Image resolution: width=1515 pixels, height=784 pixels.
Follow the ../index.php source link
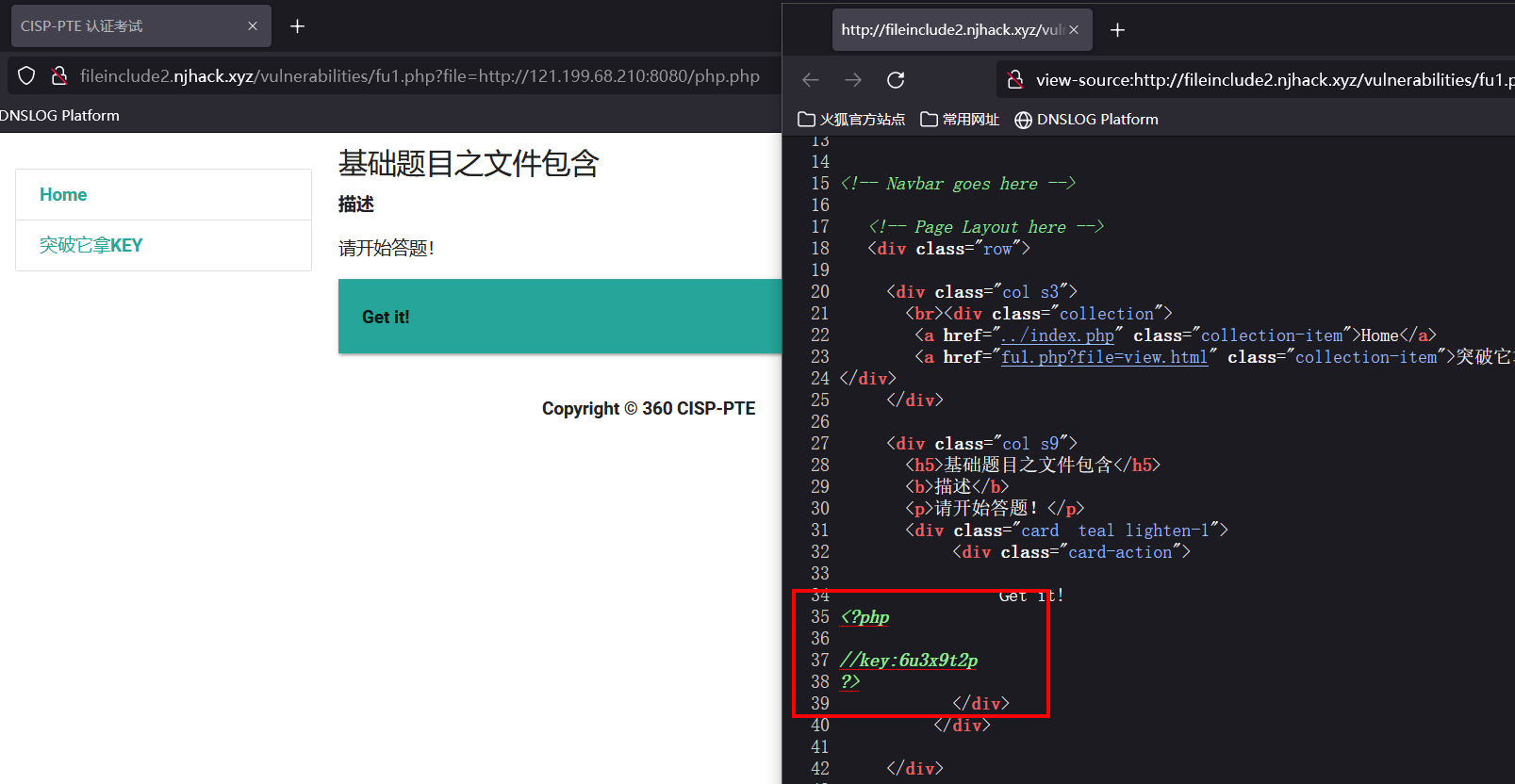[x=1058, y=335]
